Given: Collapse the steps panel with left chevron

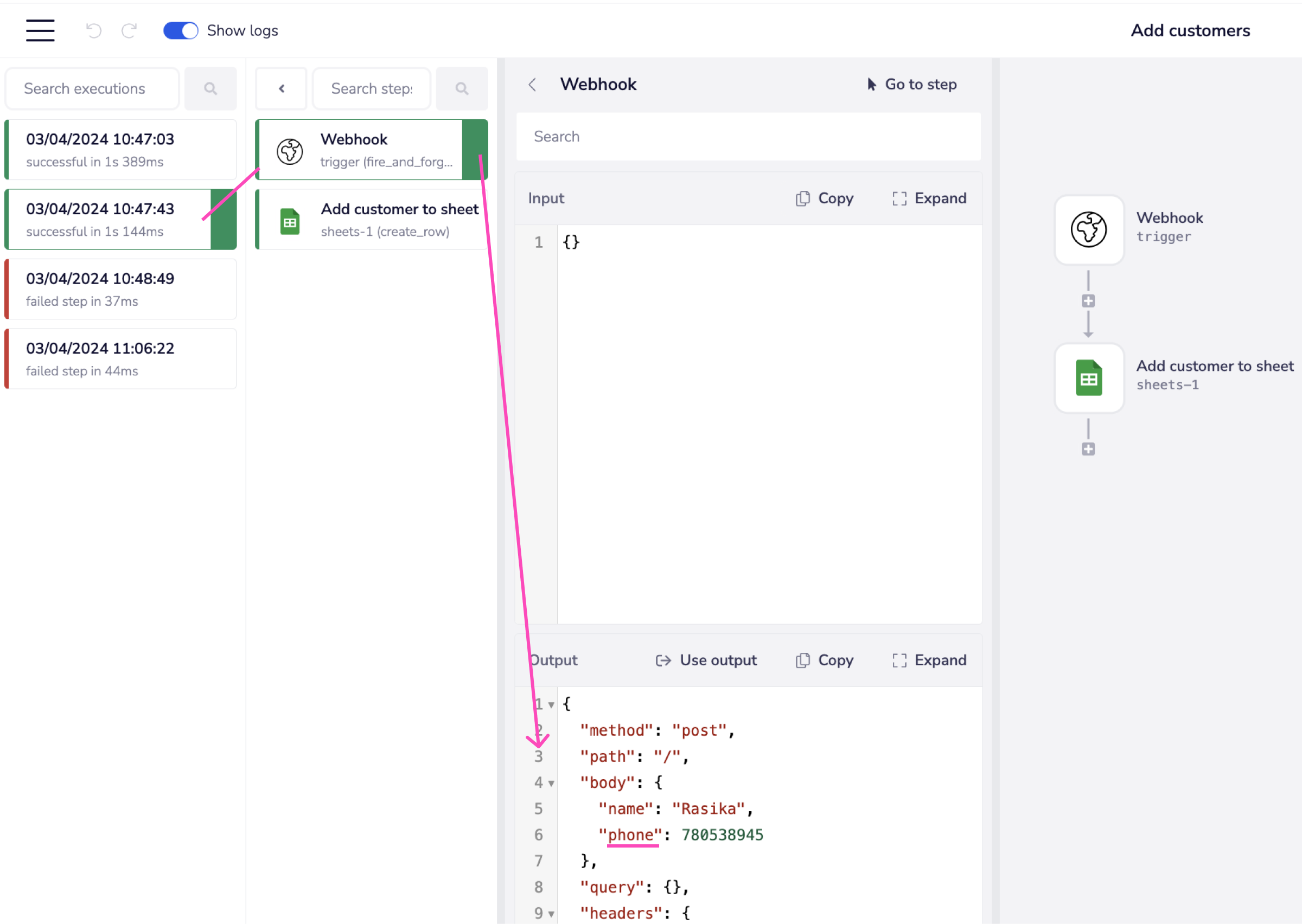Looking at the screenshot, I should tap(281, 89).
